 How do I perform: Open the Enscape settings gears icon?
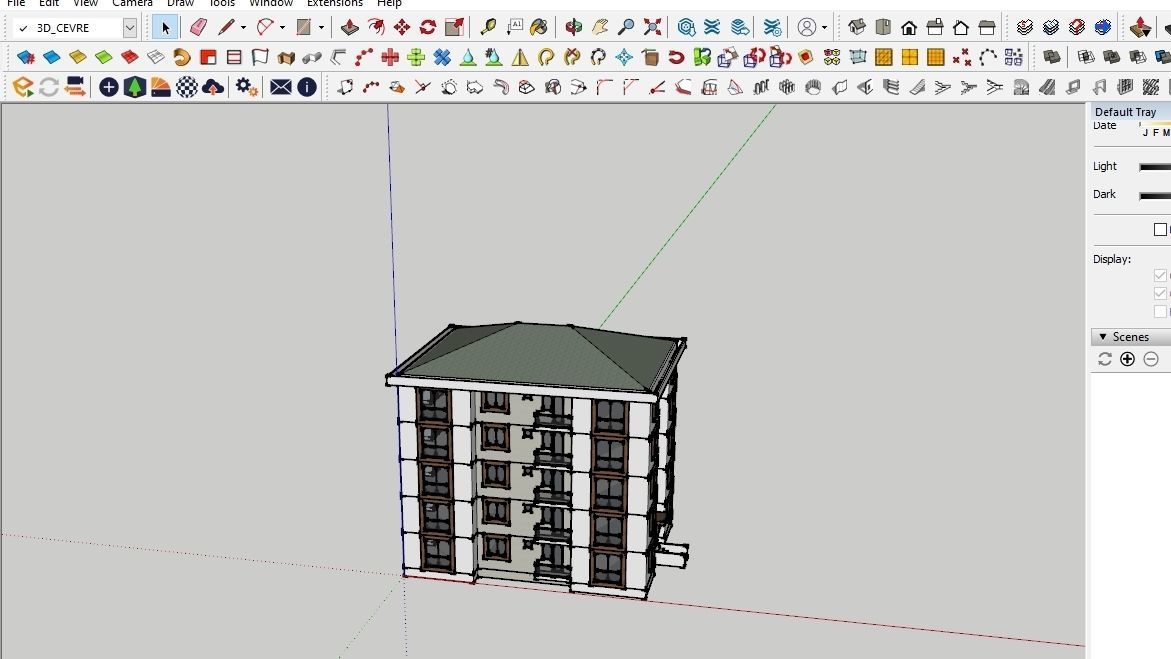[x=246, y=87]
